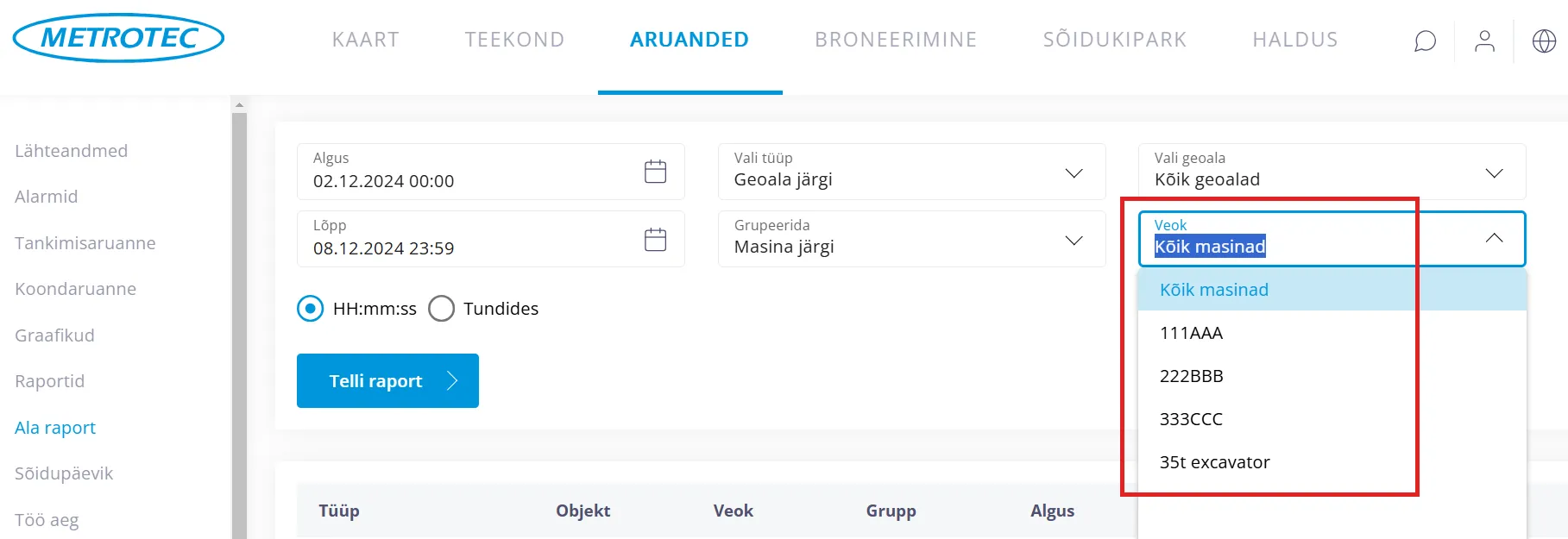Collapse the Veok dropdown list

pyautogui.click(x=1494, y=238)
